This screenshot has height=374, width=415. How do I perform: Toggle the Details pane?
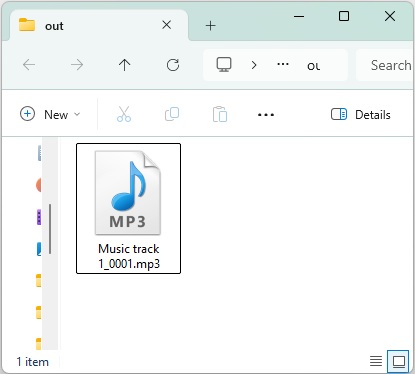click(361, 114)
